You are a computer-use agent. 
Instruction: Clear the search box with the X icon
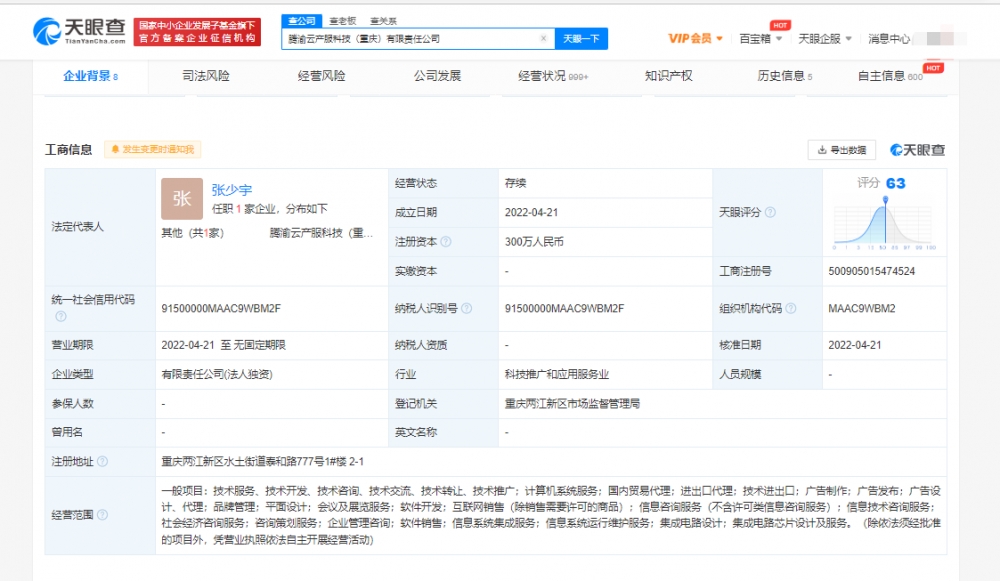543,38
